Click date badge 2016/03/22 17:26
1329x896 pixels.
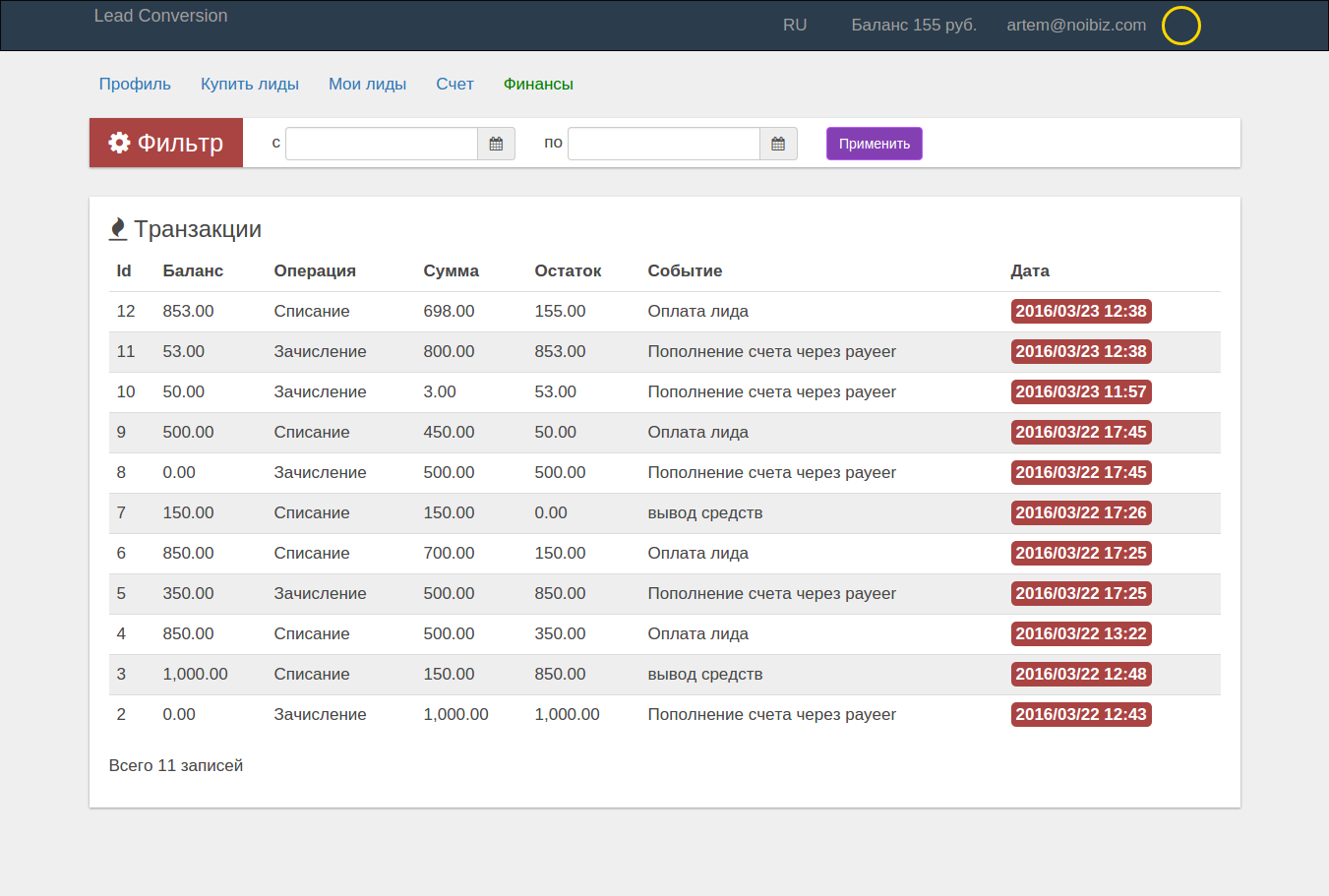(x=1081, y=512)
